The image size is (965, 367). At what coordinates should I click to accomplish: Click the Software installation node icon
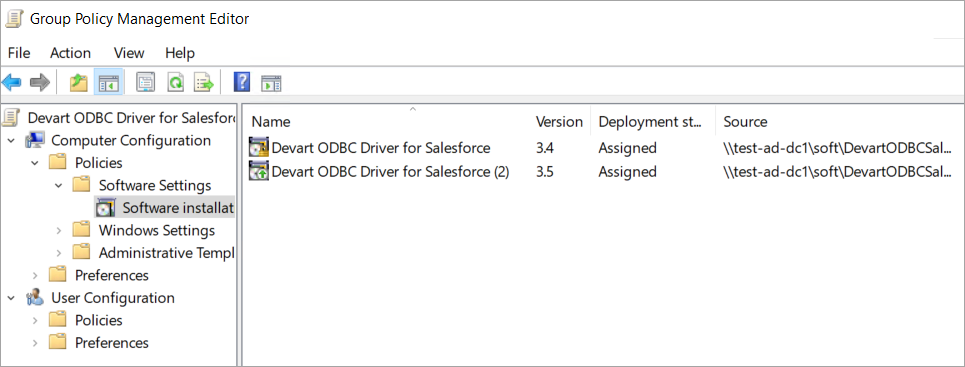(105, 208)
